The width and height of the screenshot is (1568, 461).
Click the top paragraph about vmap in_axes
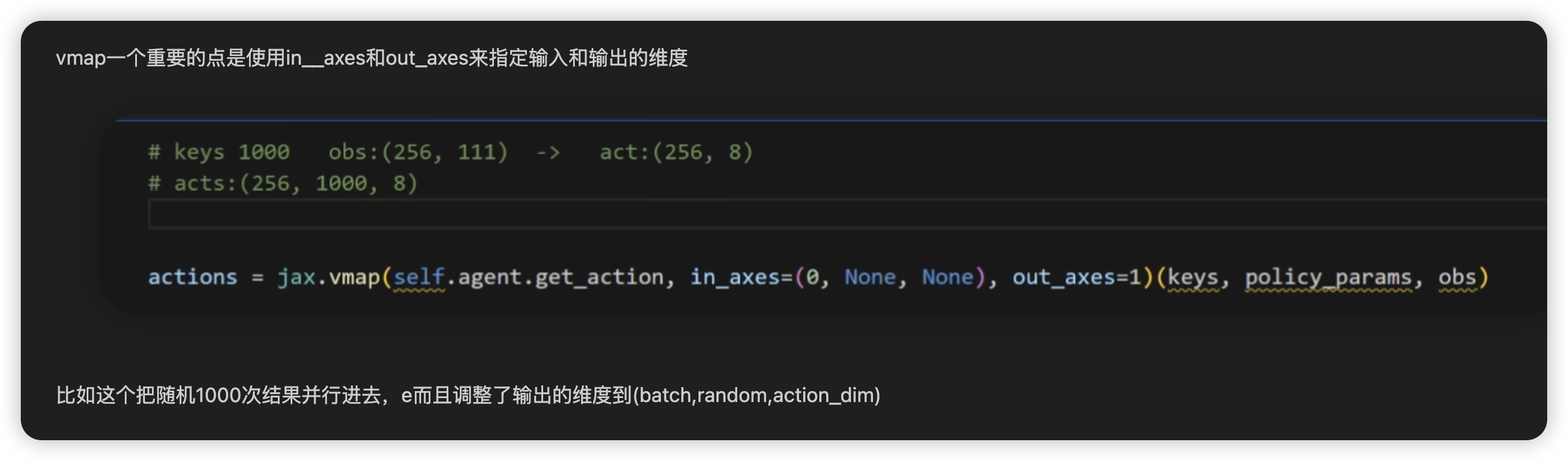[371, 58]
